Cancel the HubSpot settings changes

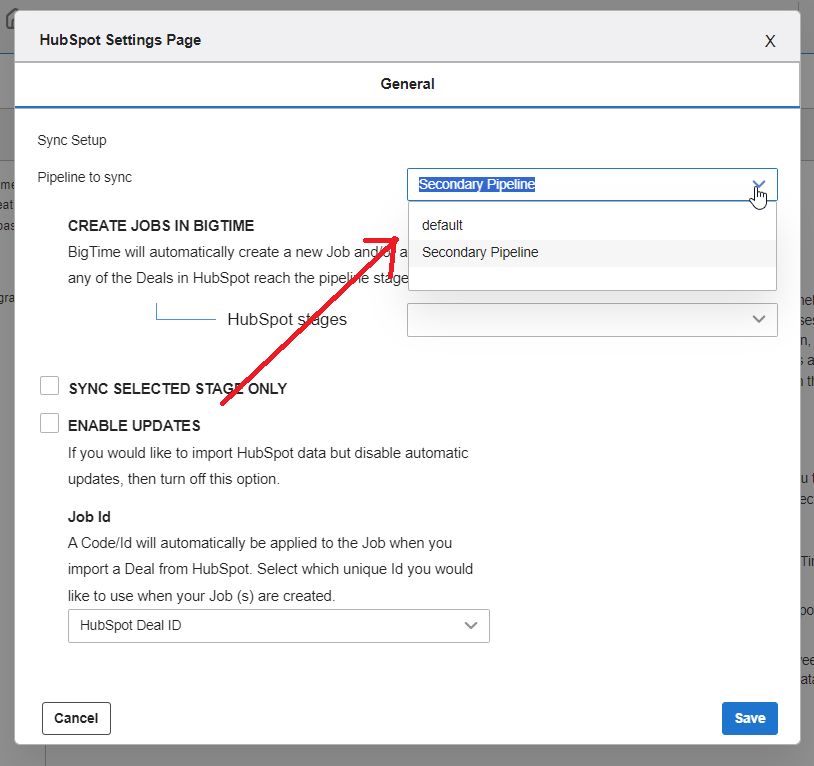coord(76,718)
